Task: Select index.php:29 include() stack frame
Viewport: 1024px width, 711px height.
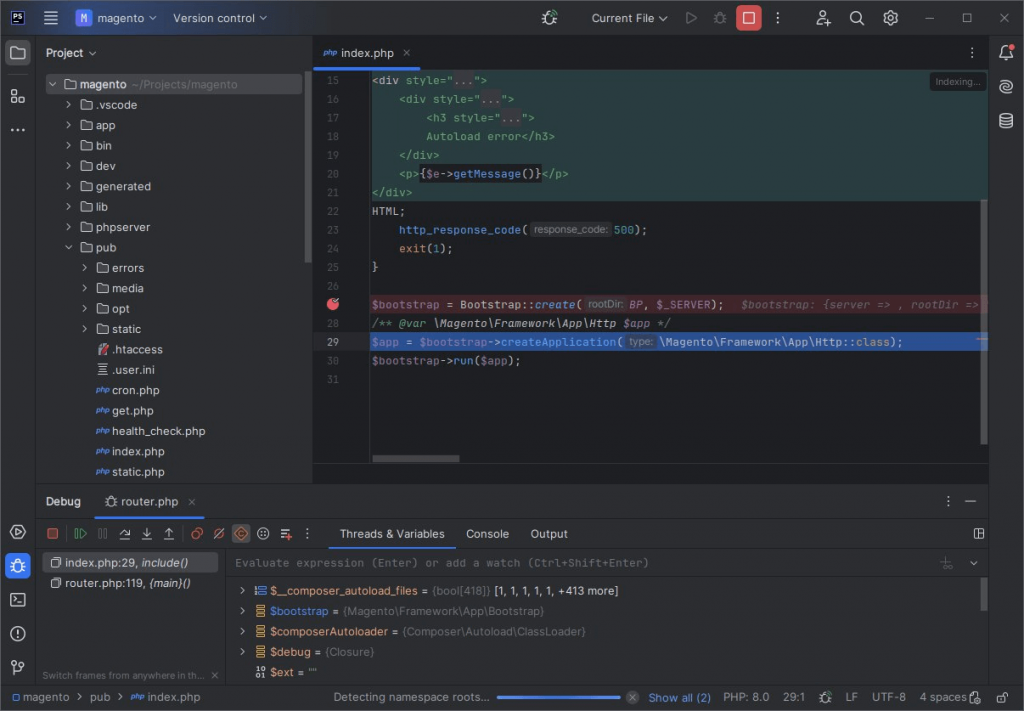Action: coord(131,562)
